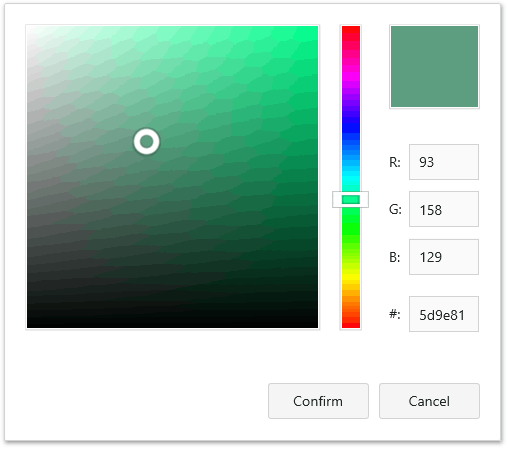Click the Cancel button
This screenshot has width=509, height=450.
429,401
